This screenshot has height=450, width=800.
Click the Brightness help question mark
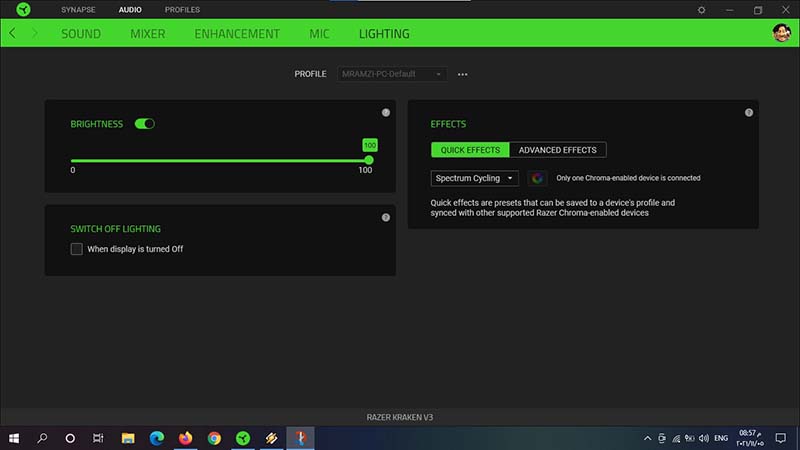click(386, 113)
